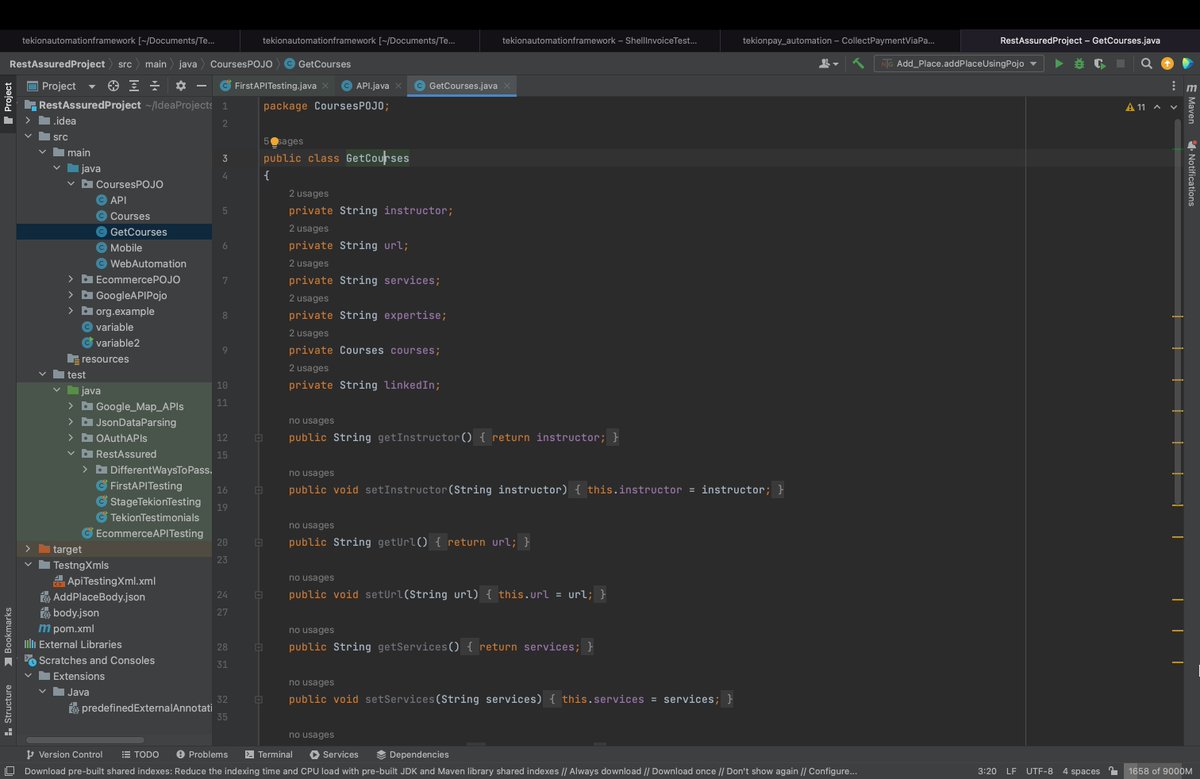Open the Bookmarks tool window
The height and width of the screenshot is (779, 1200).
coord(8,637)
